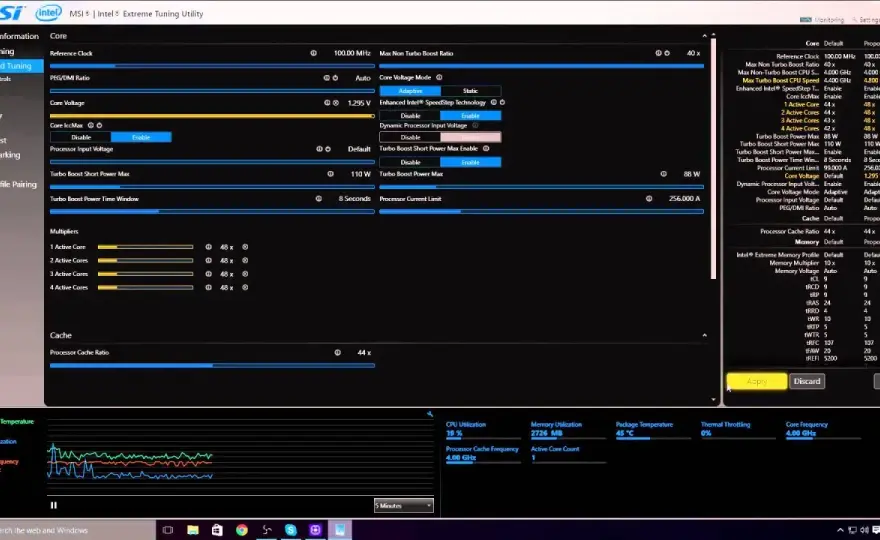Click the power icon next to Core IccMax
The image size is (880, 540).
(x=99, y=125)
